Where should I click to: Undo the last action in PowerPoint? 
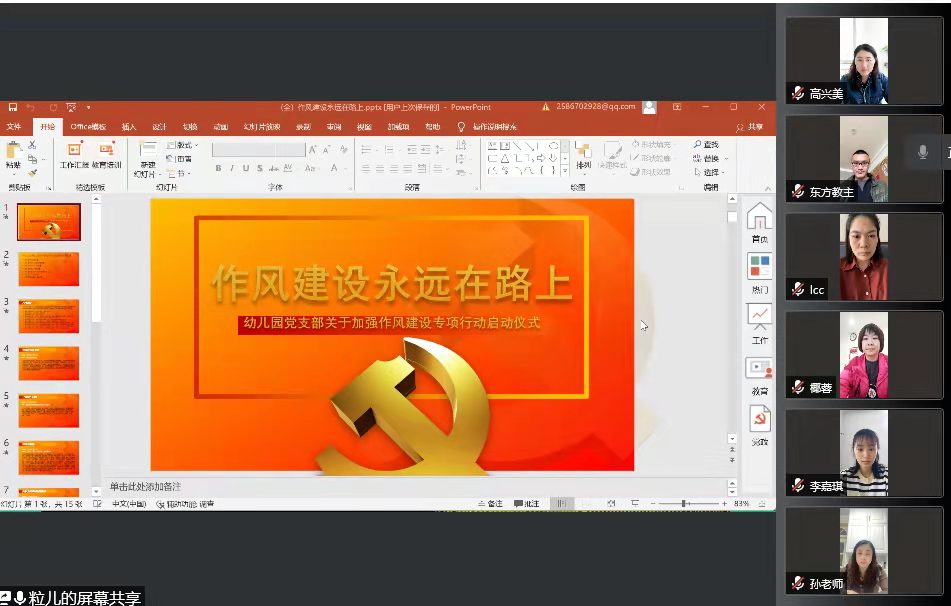[x=30, y=107]
